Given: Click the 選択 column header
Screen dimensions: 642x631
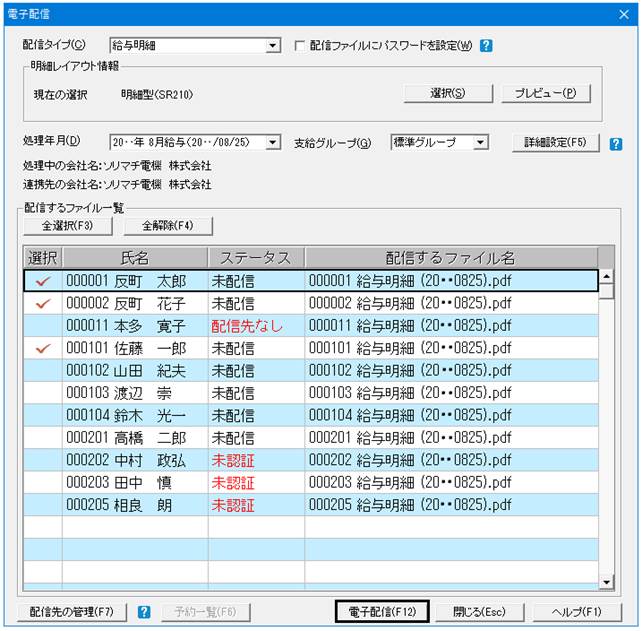Looking at the screenshot, I should (43, 258).
